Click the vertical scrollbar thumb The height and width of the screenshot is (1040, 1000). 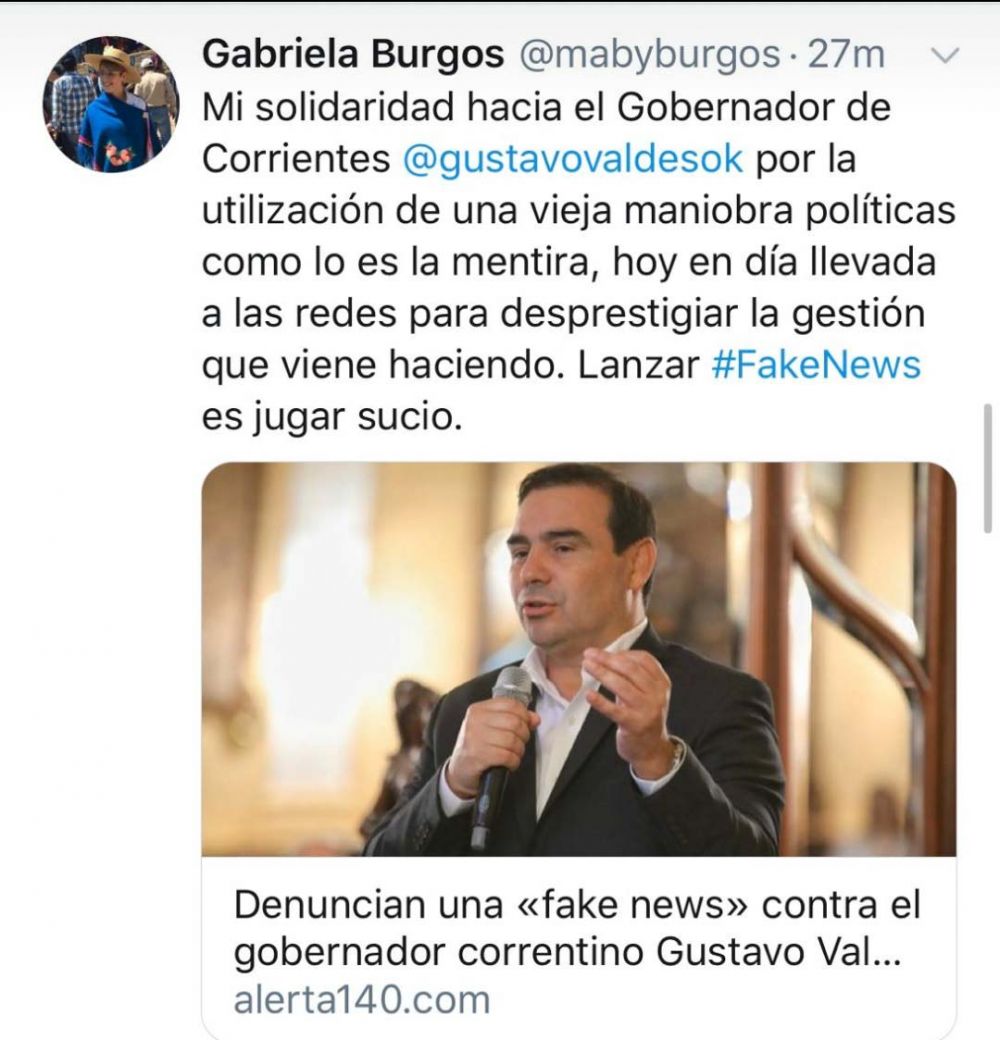pyautogui.click(x=988, y=468)
